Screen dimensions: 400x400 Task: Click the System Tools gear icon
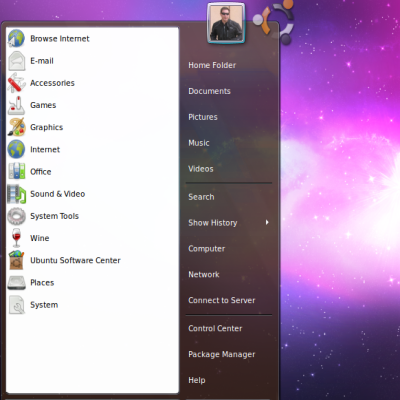coord(16,216)
